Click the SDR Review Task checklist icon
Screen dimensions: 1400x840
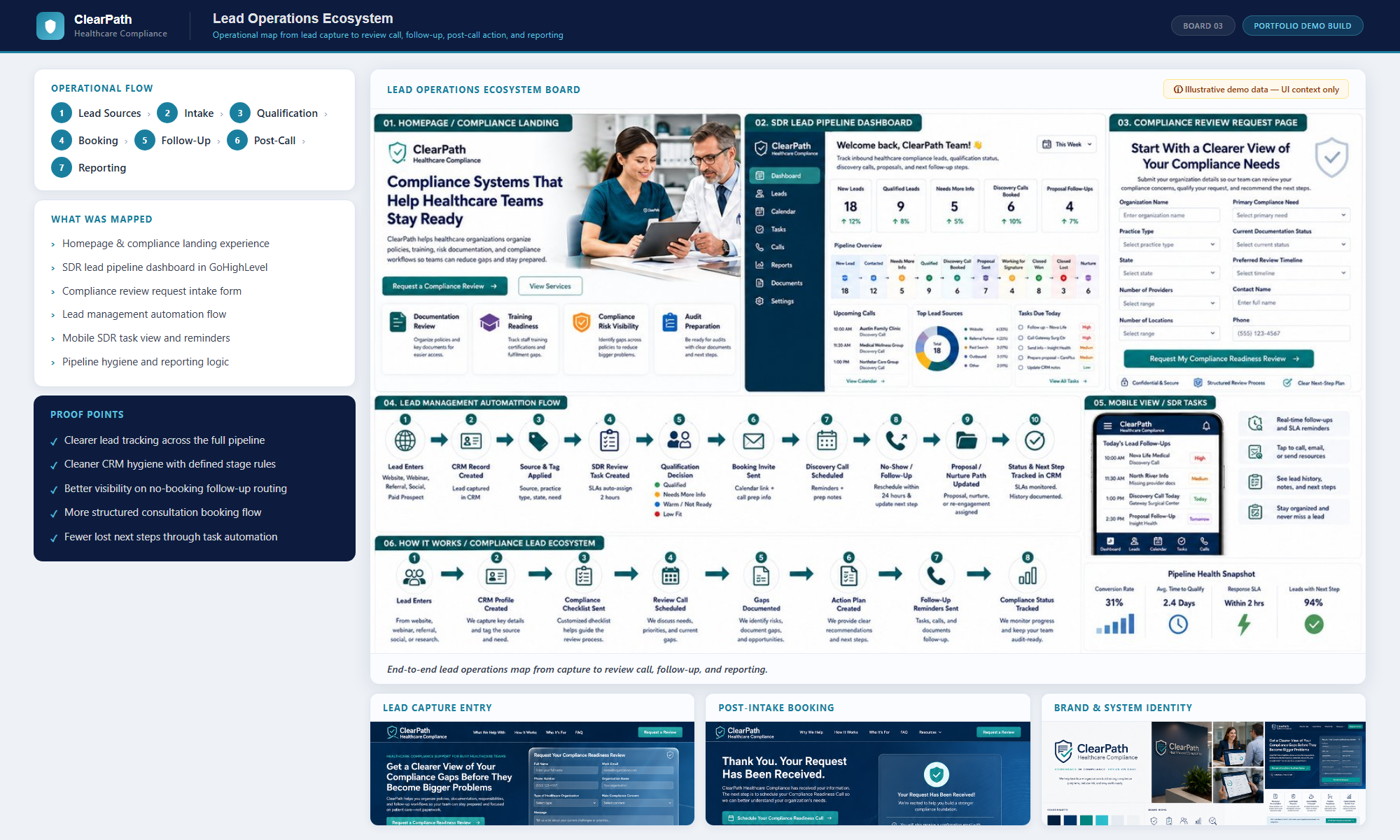(610, 440)
